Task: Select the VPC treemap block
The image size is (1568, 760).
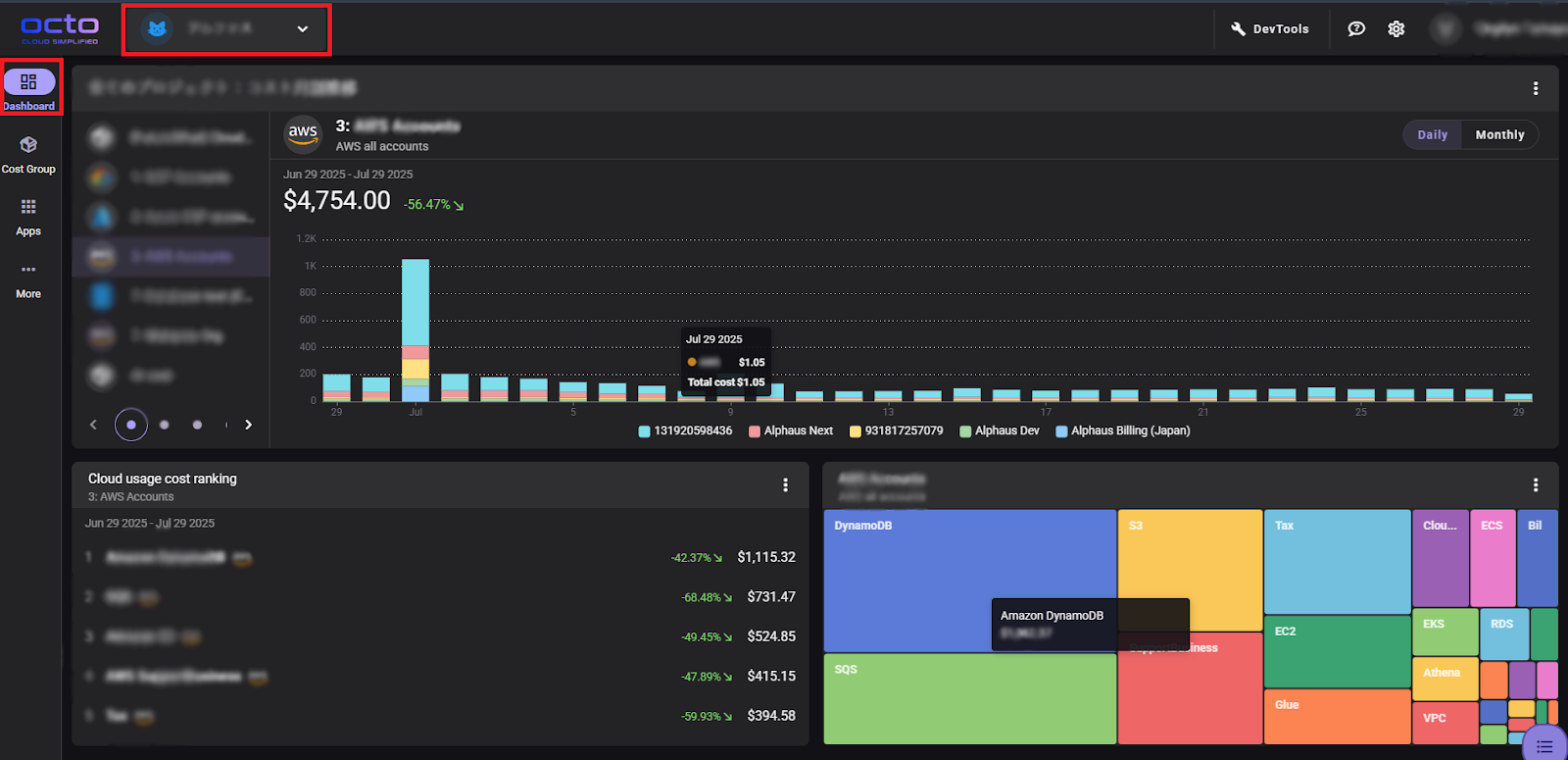Action: [1445, 724]
